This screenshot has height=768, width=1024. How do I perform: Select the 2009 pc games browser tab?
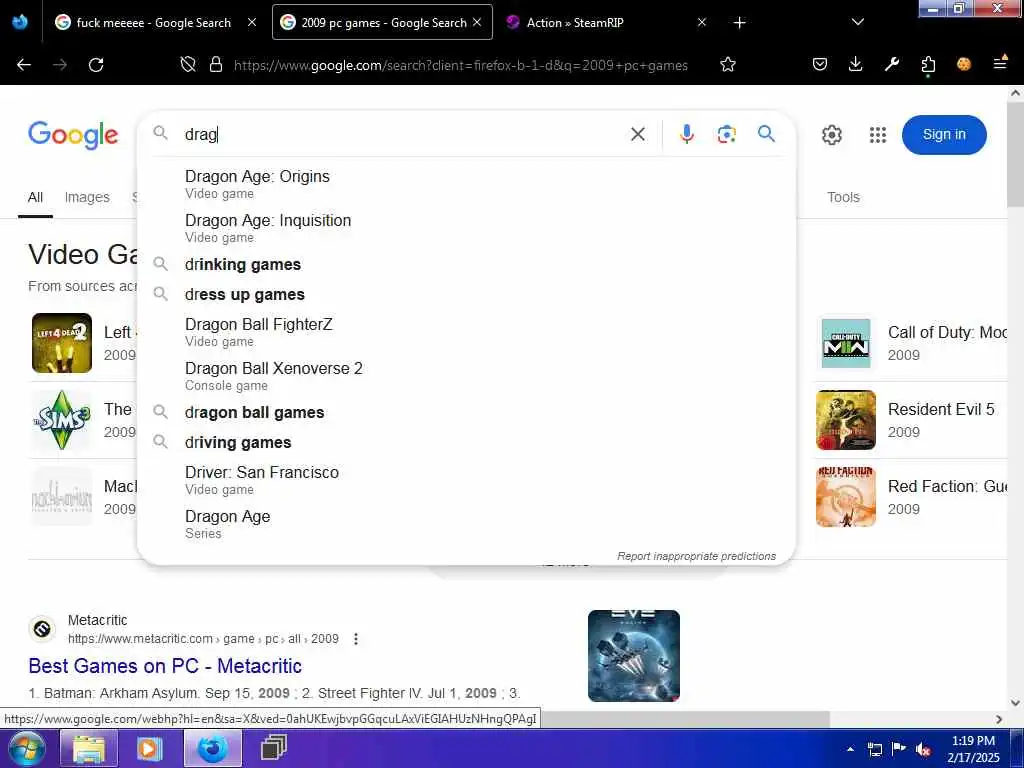pos(382,23)
